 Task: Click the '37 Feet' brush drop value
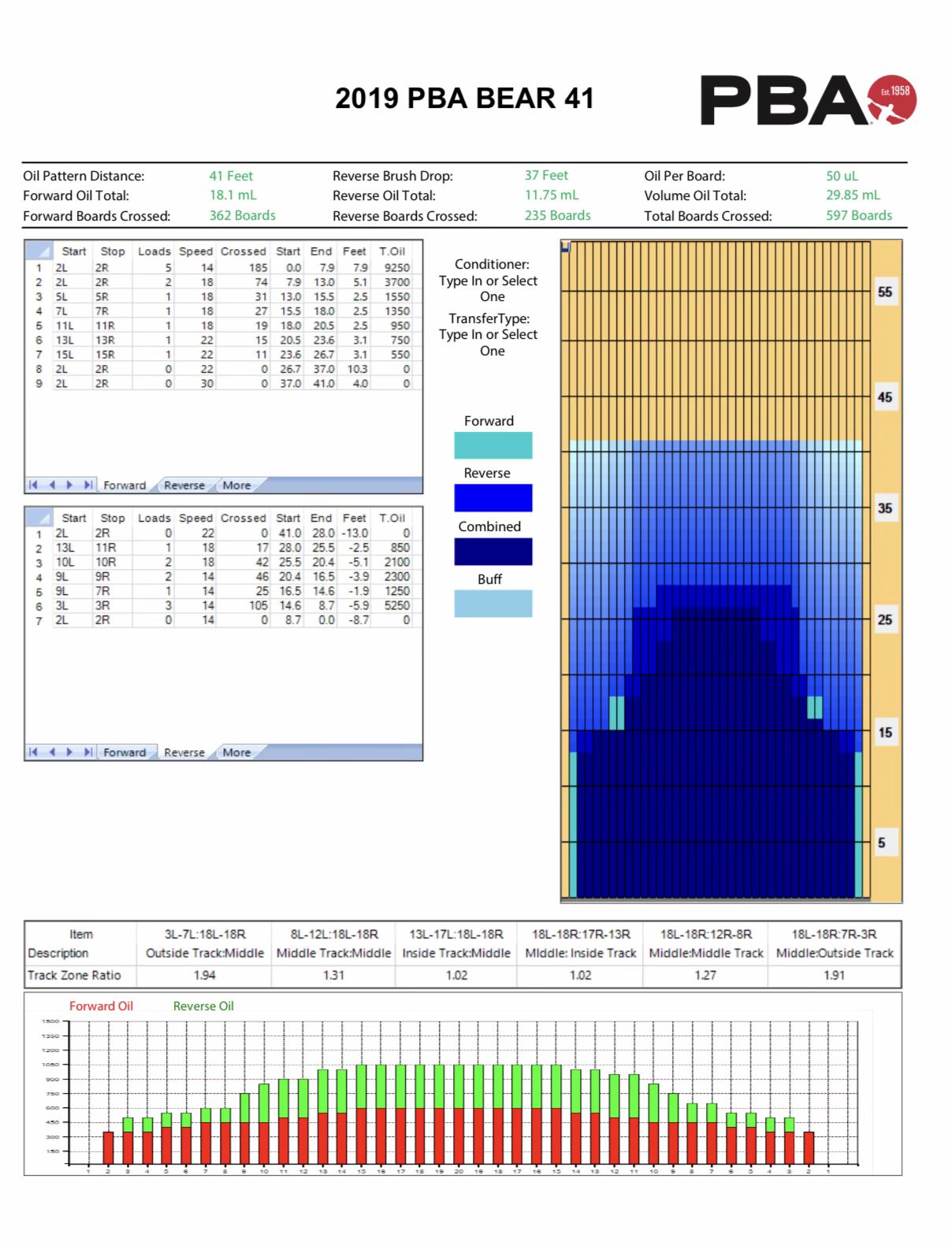[546, 175]
